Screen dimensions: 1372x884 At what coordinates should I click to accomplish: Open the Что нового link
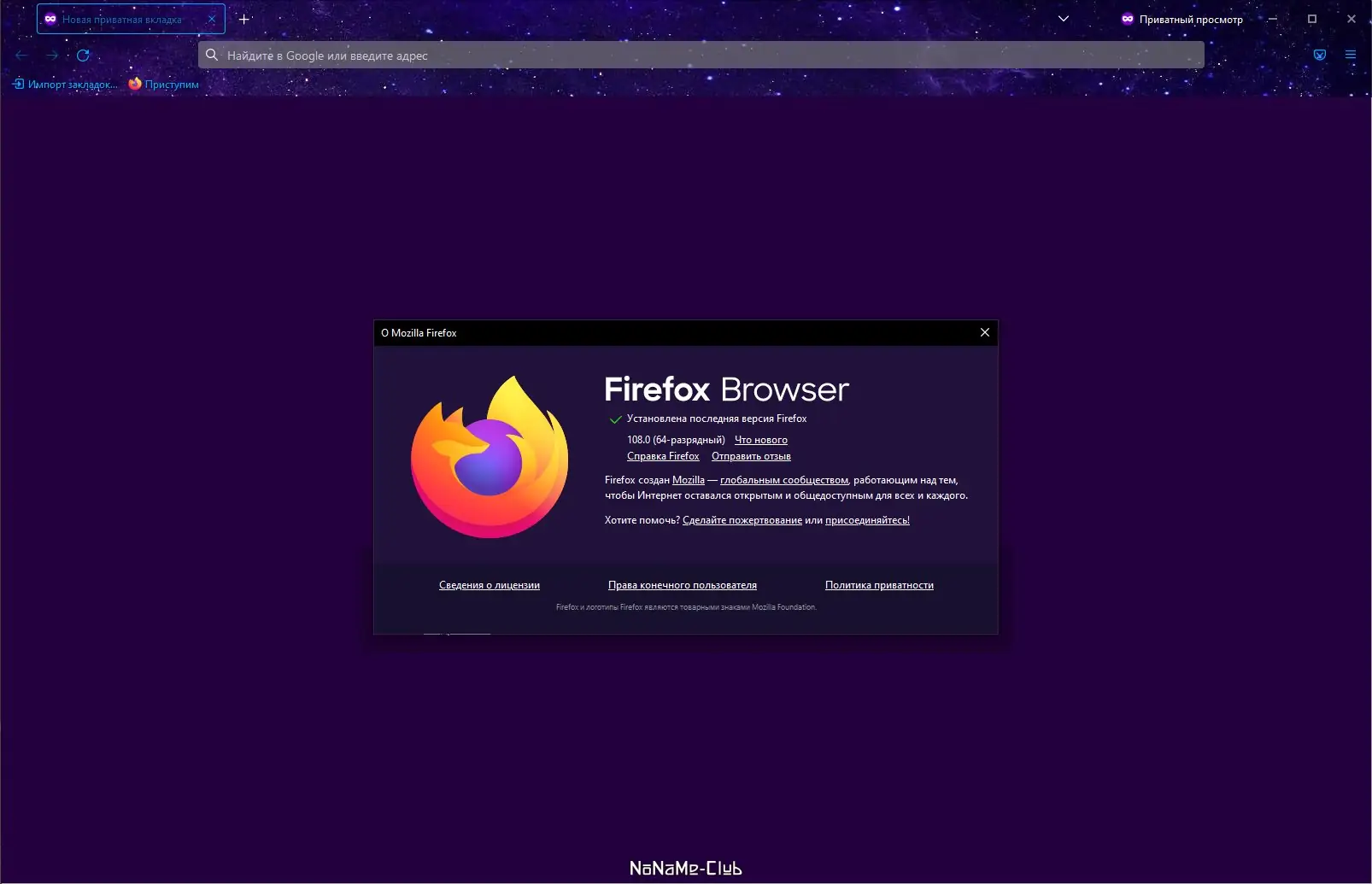[x=761, y=440]
